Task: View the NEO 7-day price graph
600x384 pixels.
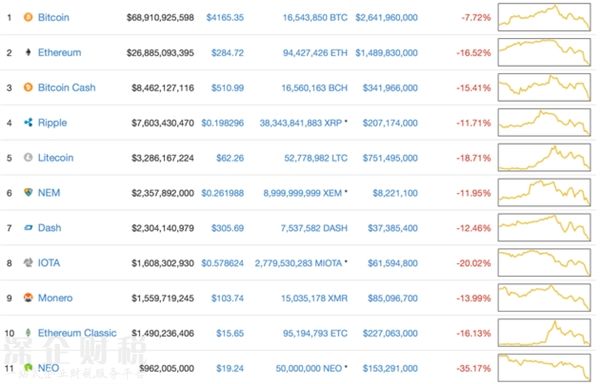Action: coord(544,368)
